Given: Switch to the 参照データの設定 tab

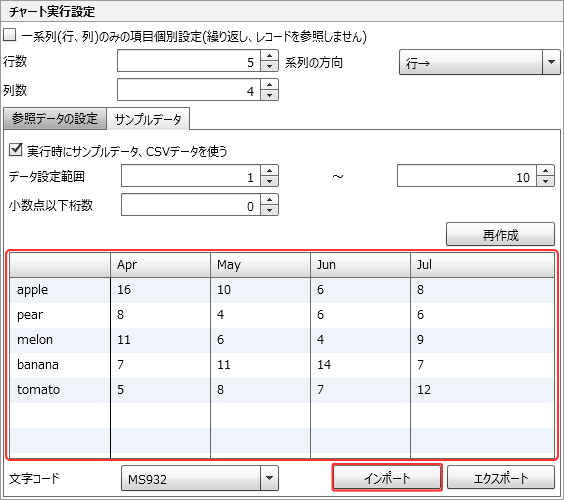Looking at the screenshot, I should tap(55, 118).
